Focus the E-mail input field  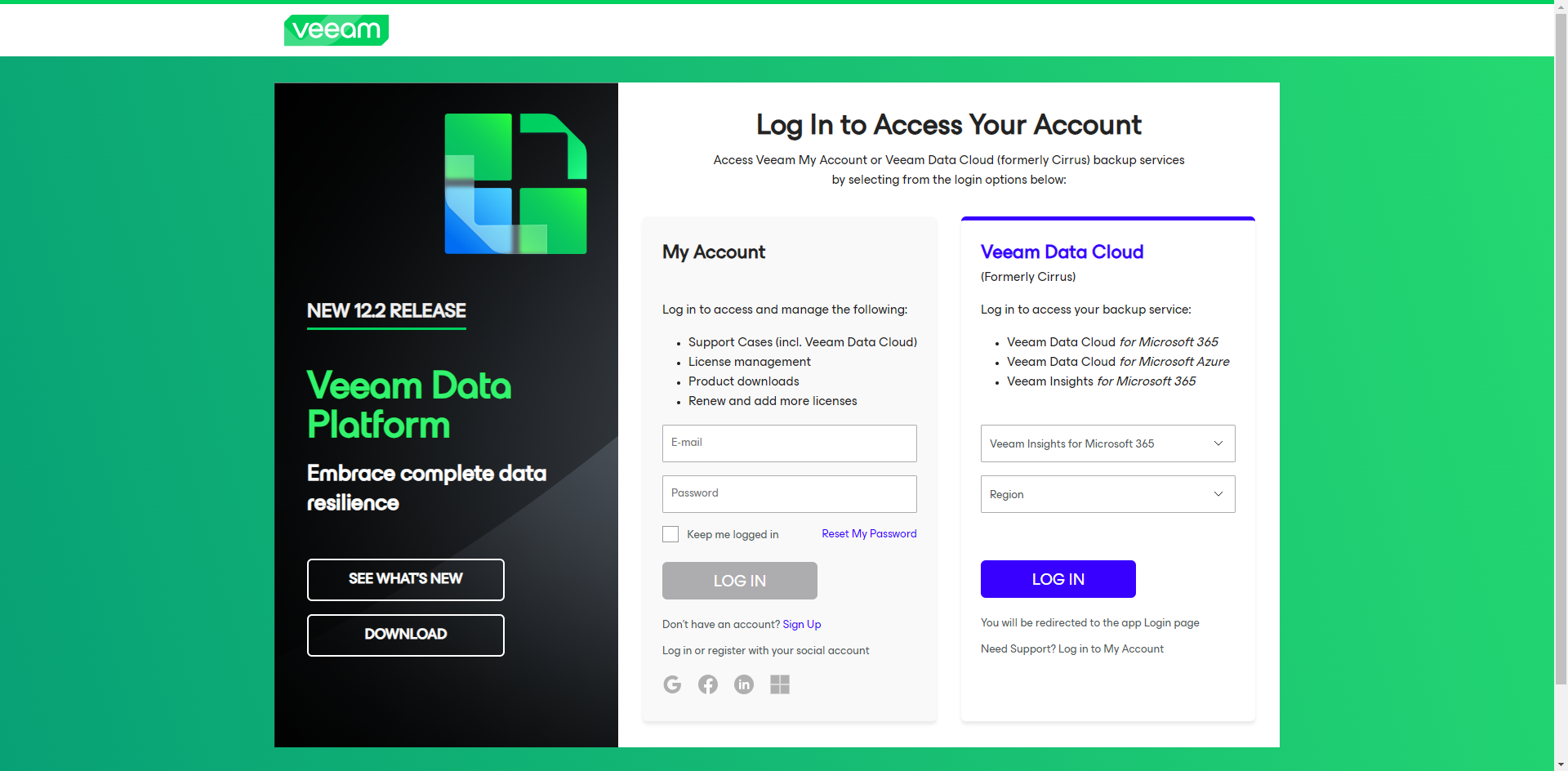tap(789, 443)
